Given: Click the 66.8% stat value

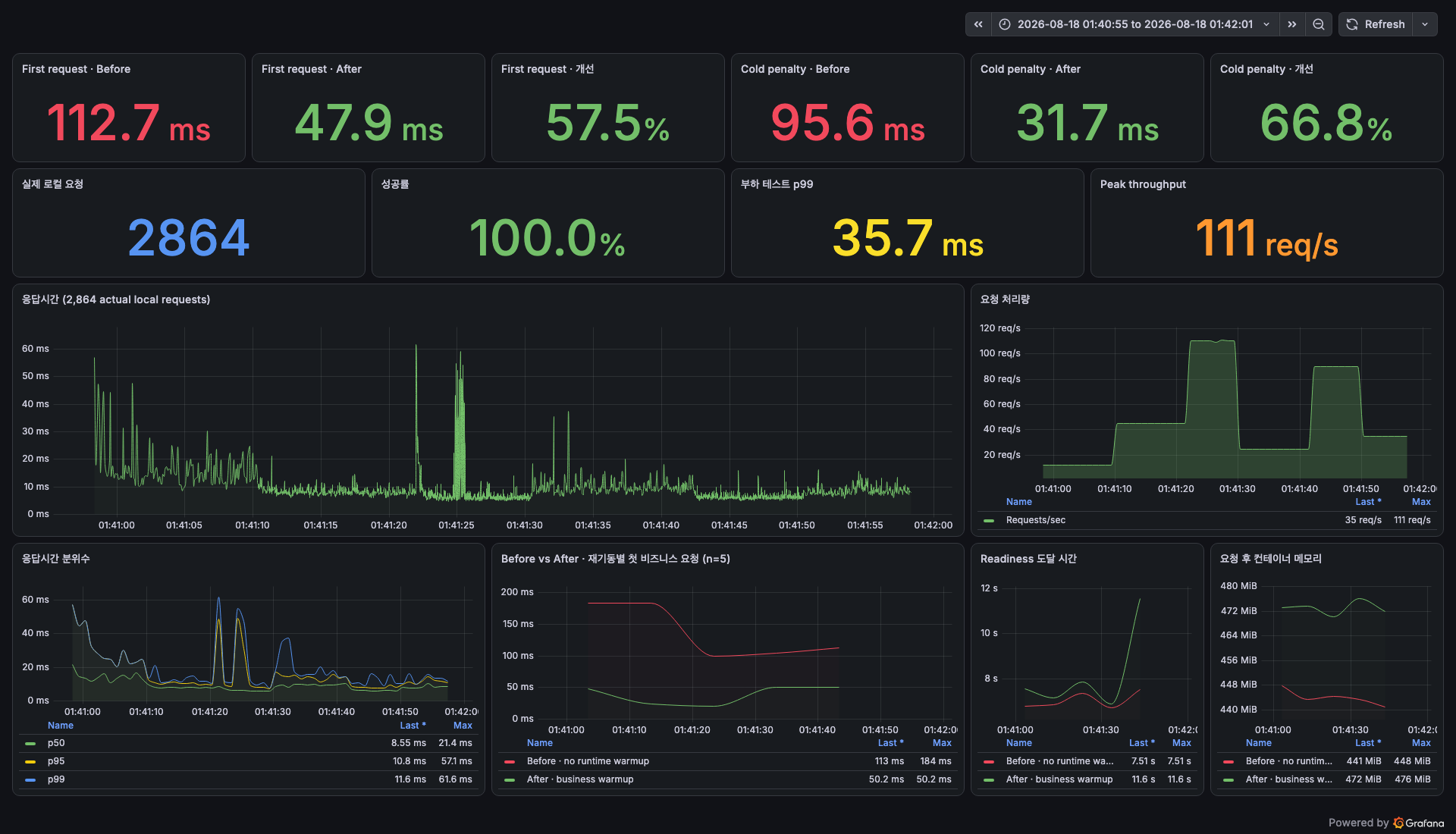Looking at the screenshot, I should tap(1327, 123).
